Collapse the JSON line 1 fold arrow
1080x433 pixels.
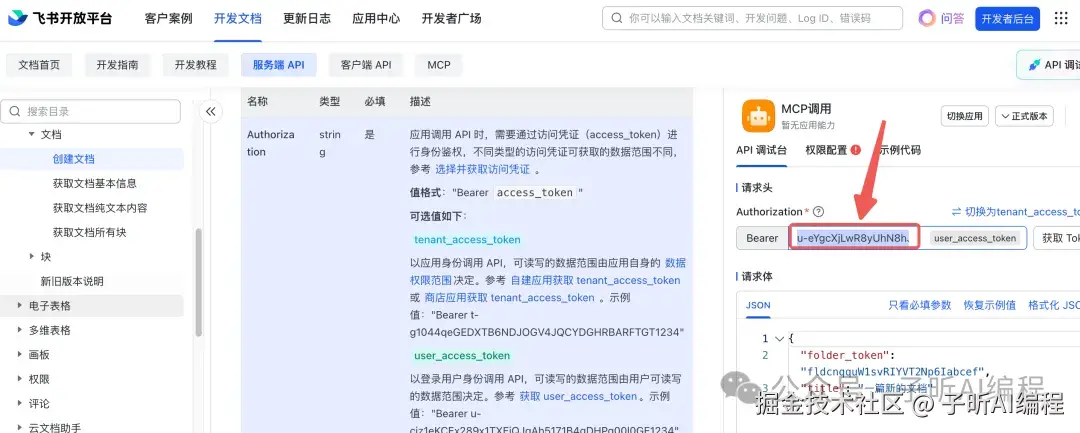click(x=780, y=338)
